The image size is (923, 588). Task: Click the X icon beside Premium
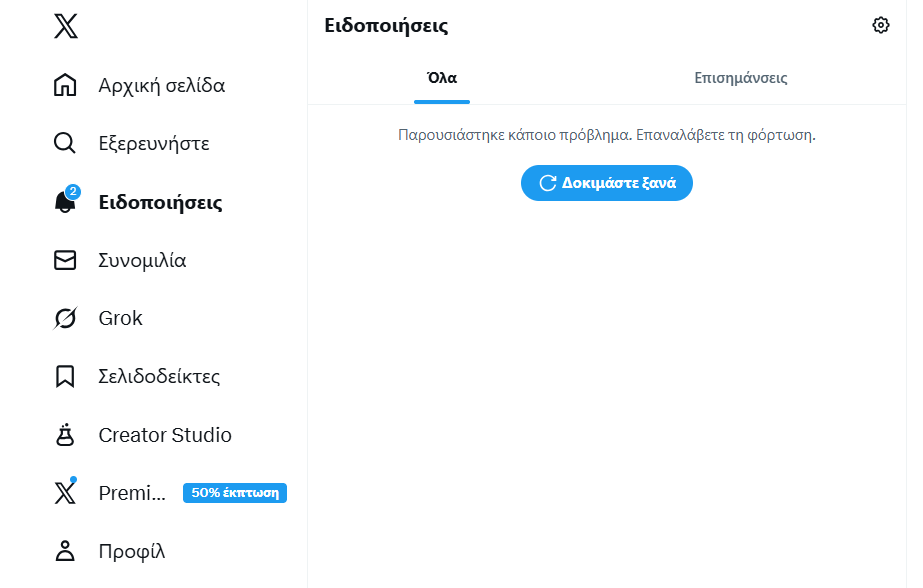coord(65,493)
